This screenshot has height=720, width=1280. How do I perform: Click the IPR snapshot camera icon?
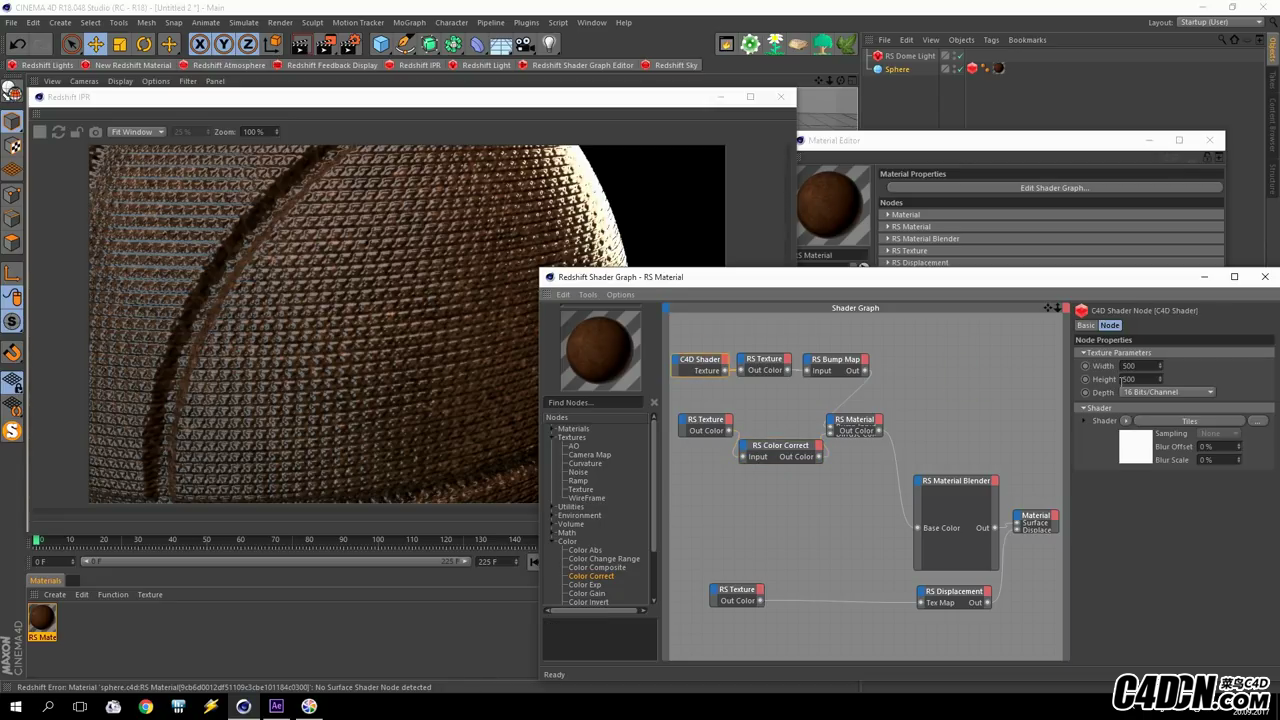(95, 132)
